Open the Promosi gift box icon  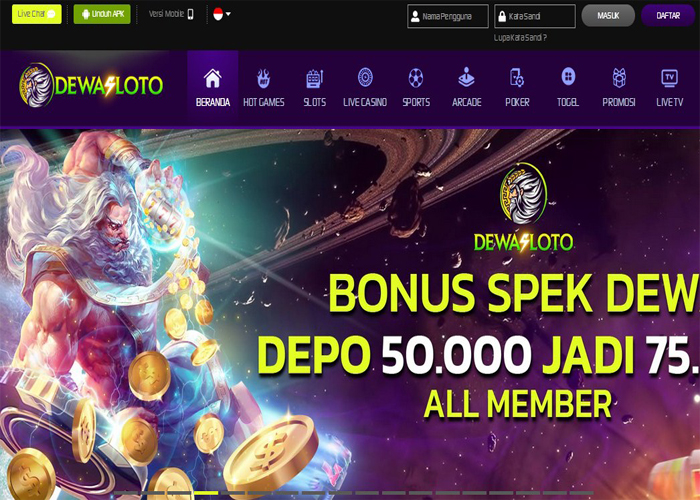pyautogui.click(x=619, y=78)
